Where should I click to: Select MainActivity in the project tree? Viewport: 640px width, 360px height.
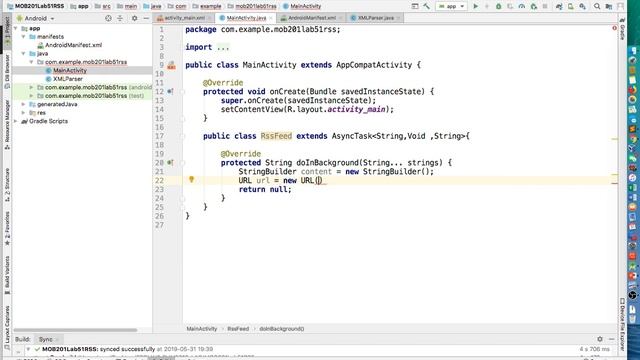click(70, 71)
